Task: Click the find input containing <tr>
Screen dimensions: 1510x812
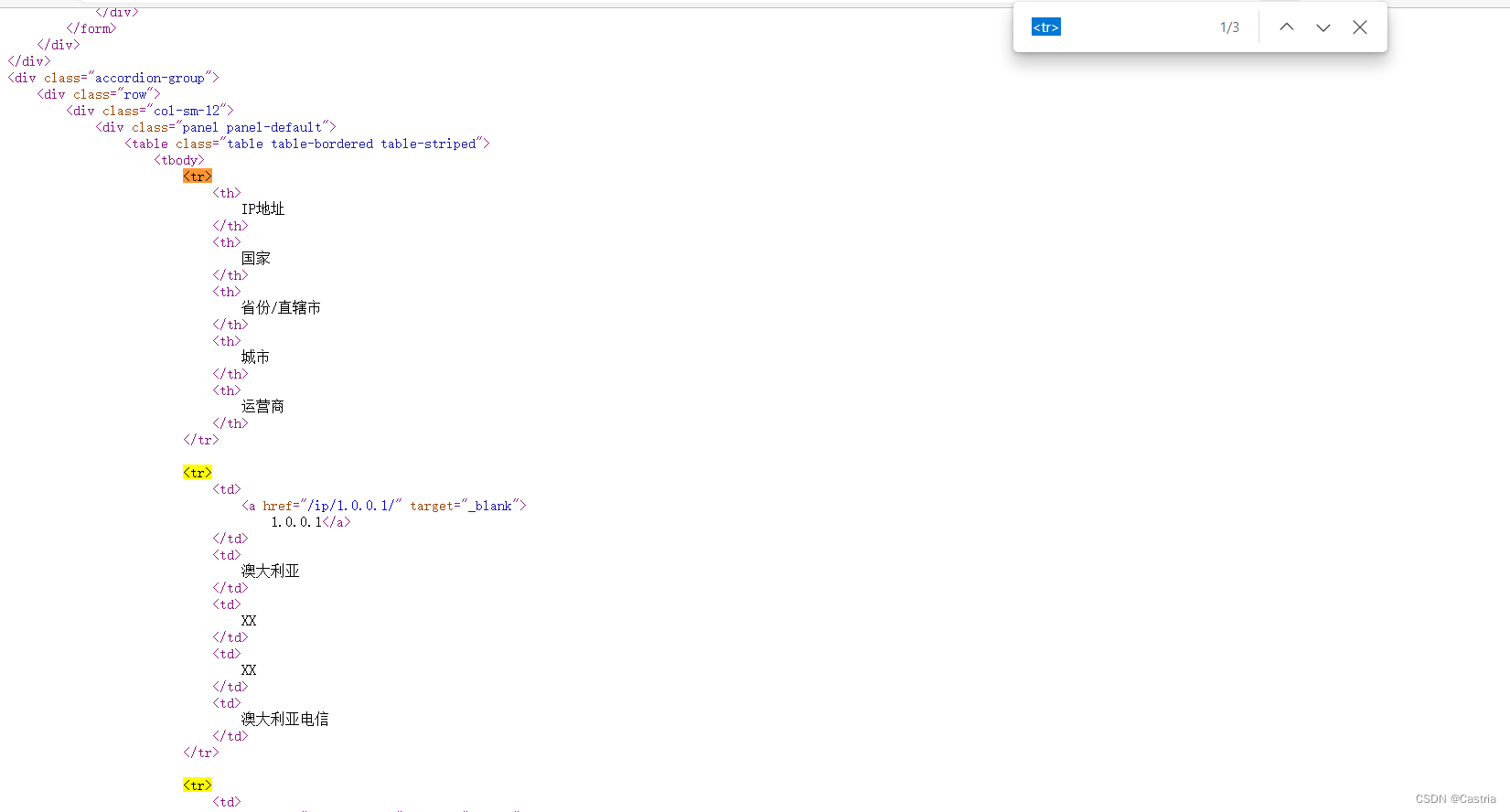Action: [1116, 27]
